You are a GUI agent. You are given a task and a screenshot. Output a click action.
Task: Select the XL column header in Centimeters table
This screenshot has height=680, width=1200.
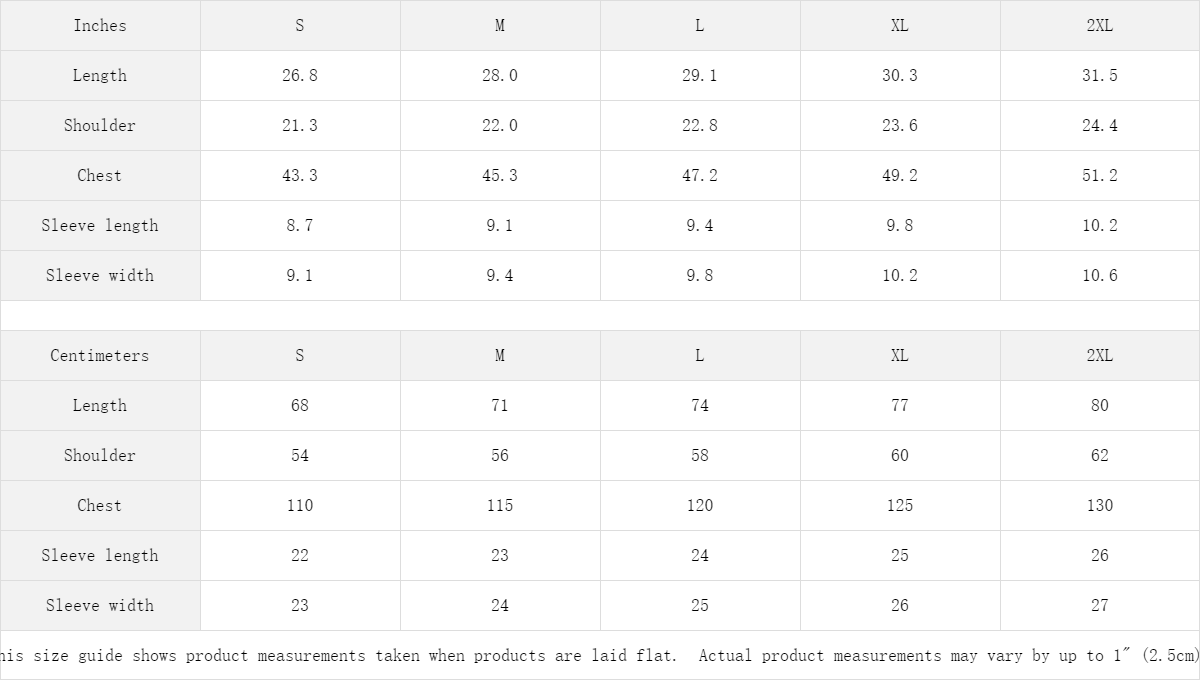pyautogui.click(x=900, y=356)
